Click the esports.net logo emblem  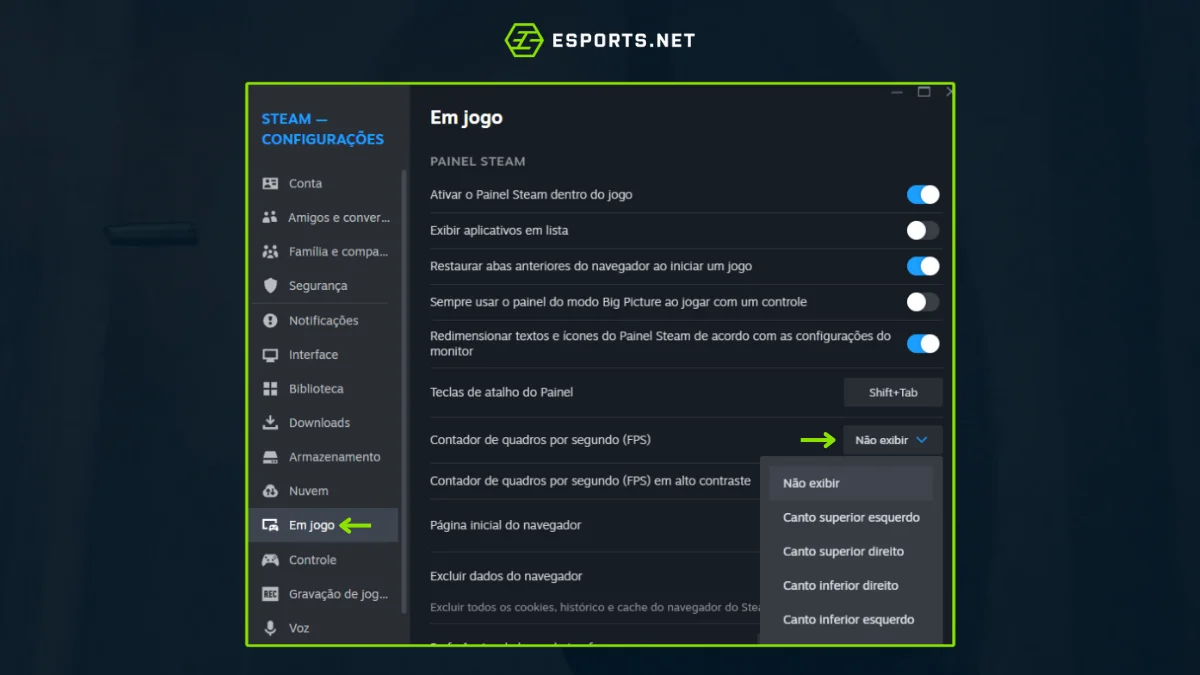(524, 41)
